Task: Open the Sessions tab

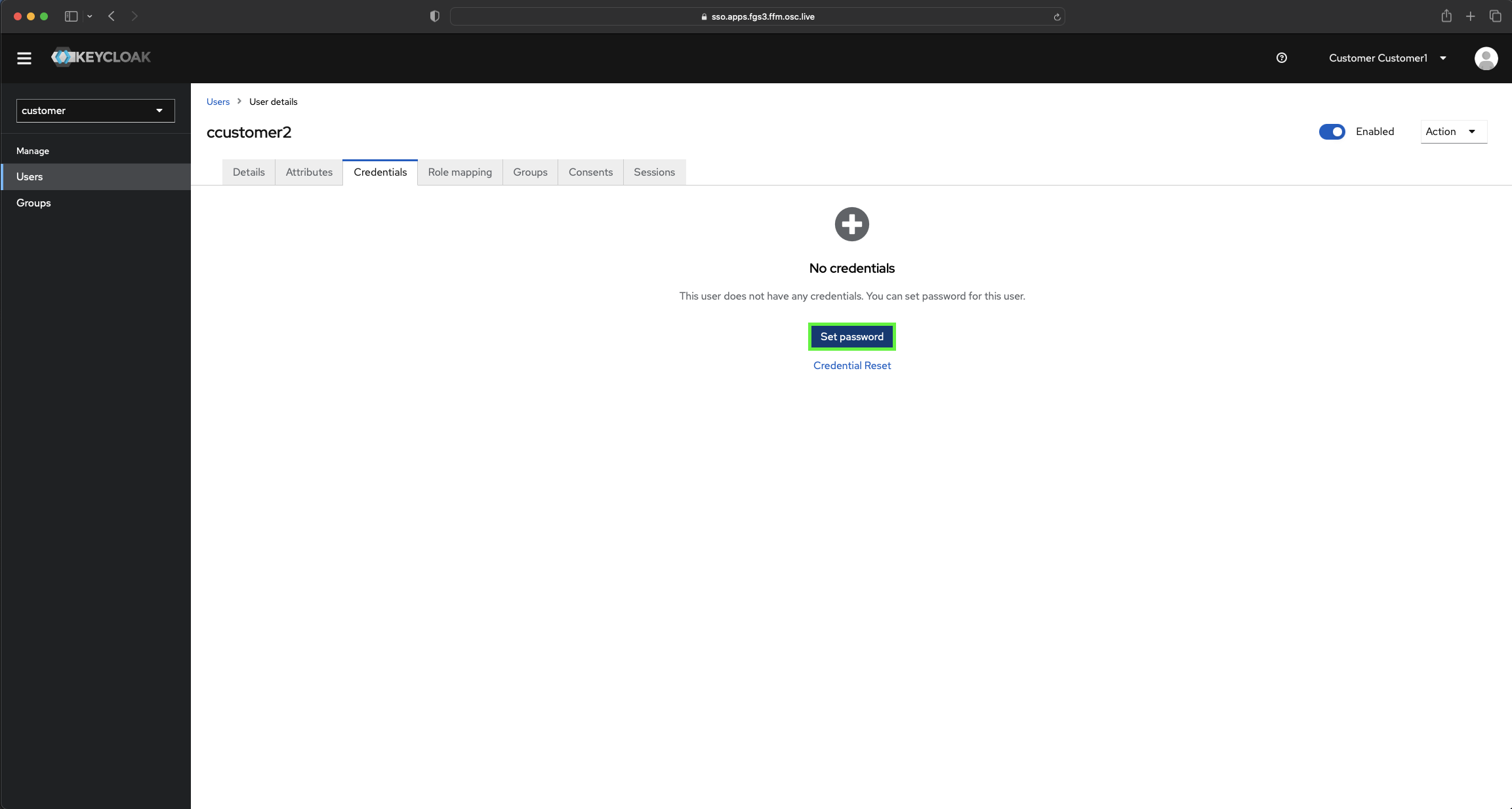Action: [654, 172]
